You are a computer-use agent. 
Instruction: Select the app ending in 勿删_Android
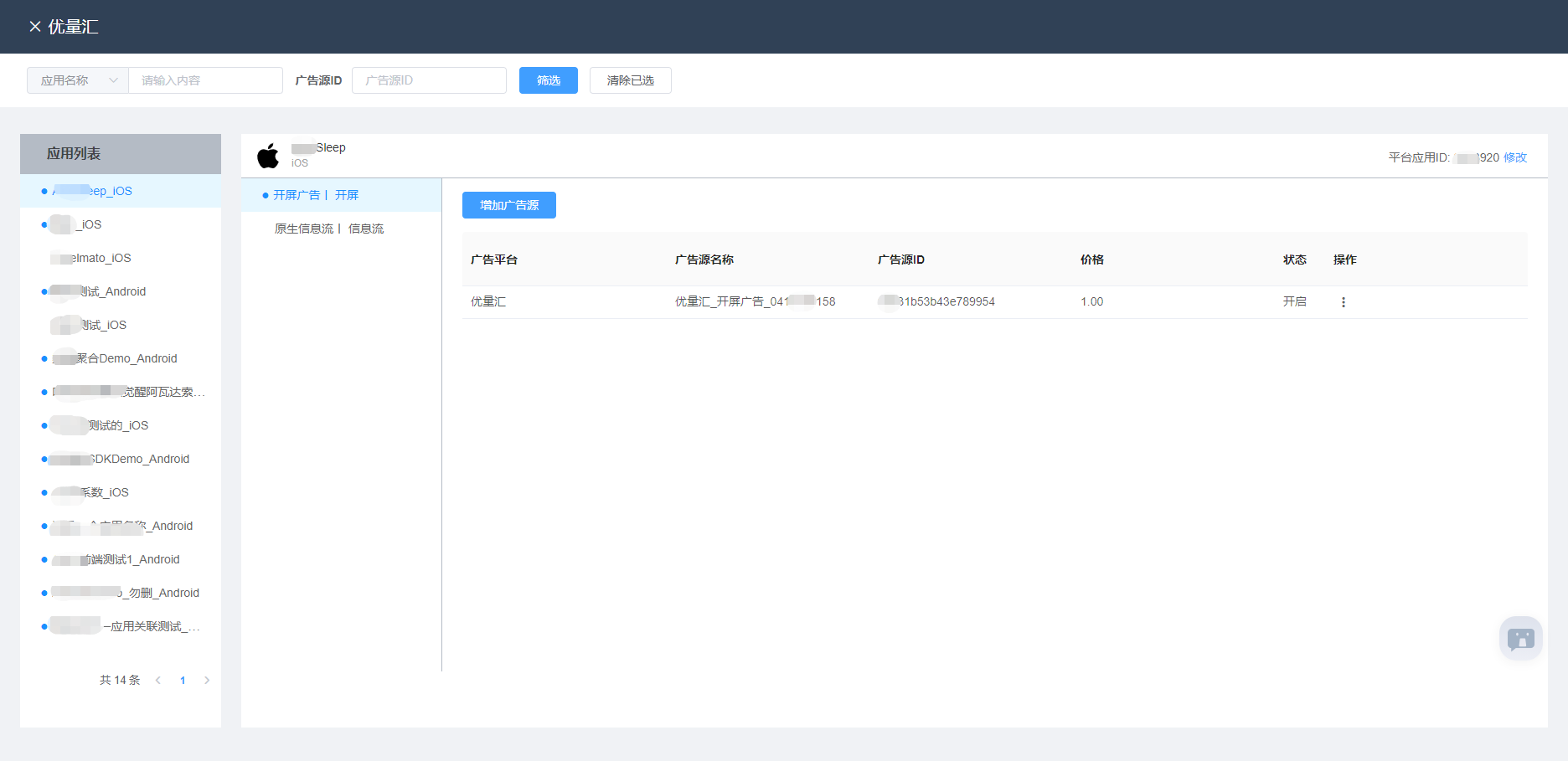tap(121, 593)
